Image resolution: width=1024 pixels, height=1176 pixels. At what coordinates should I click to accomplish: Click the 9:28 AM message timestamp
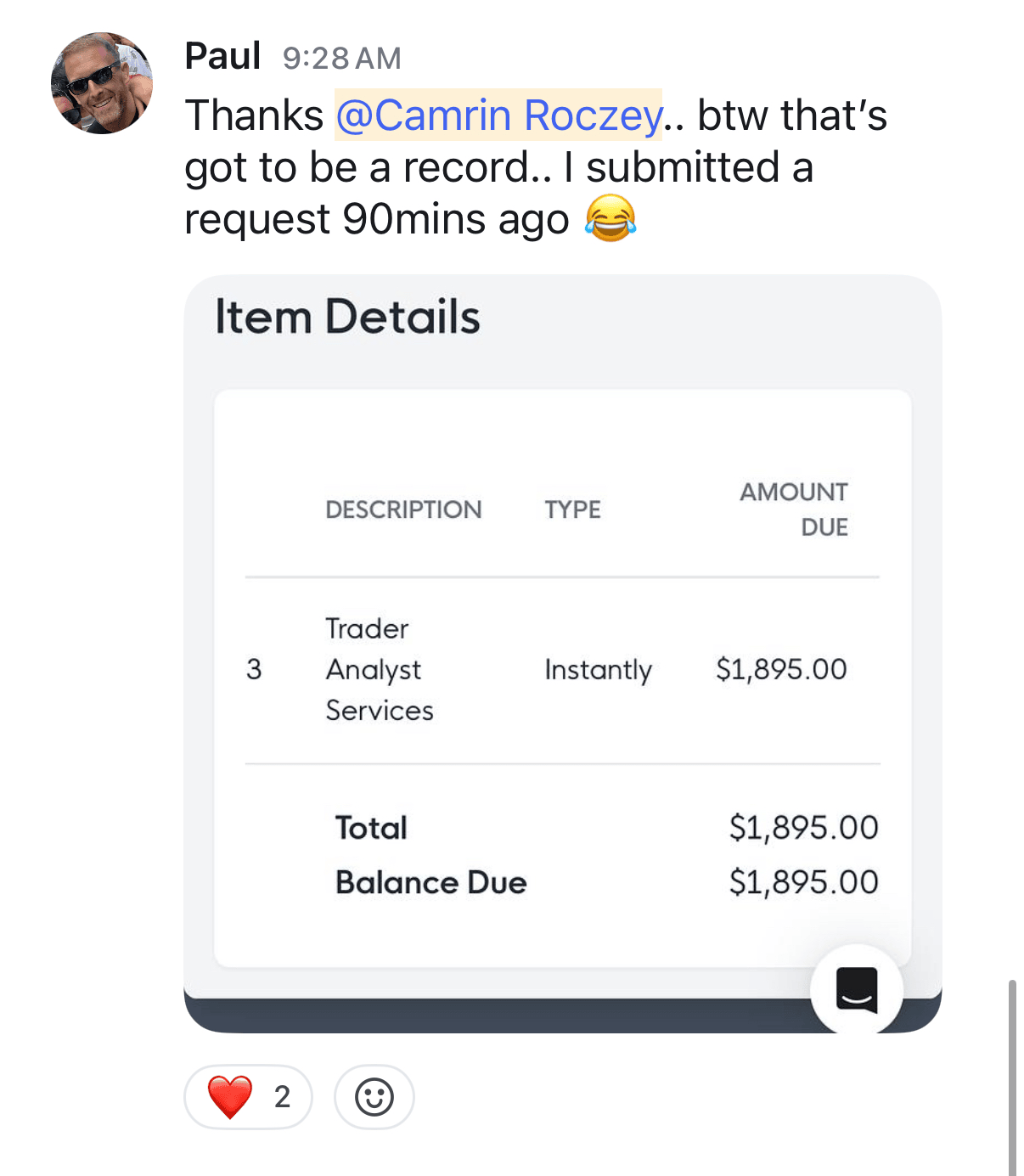click(341, 58)
